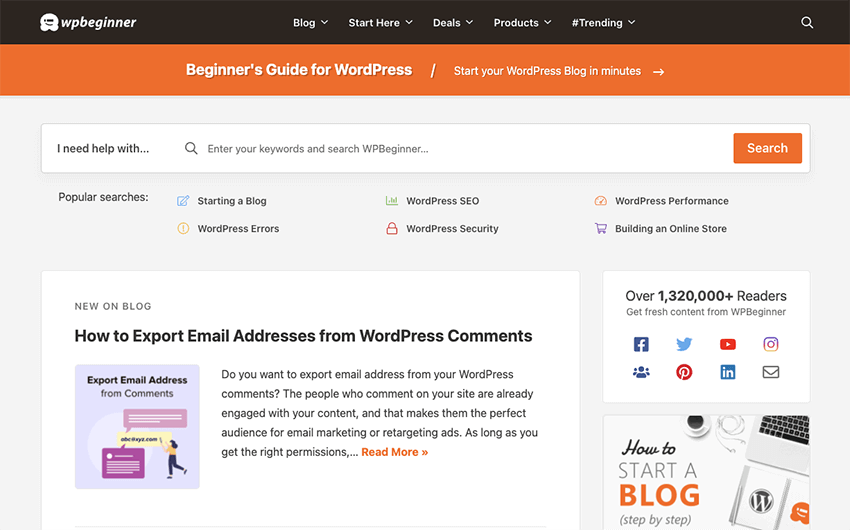Open the WordPress Security popular search
This screenshot has height=530, width=850.
[453, 228]
